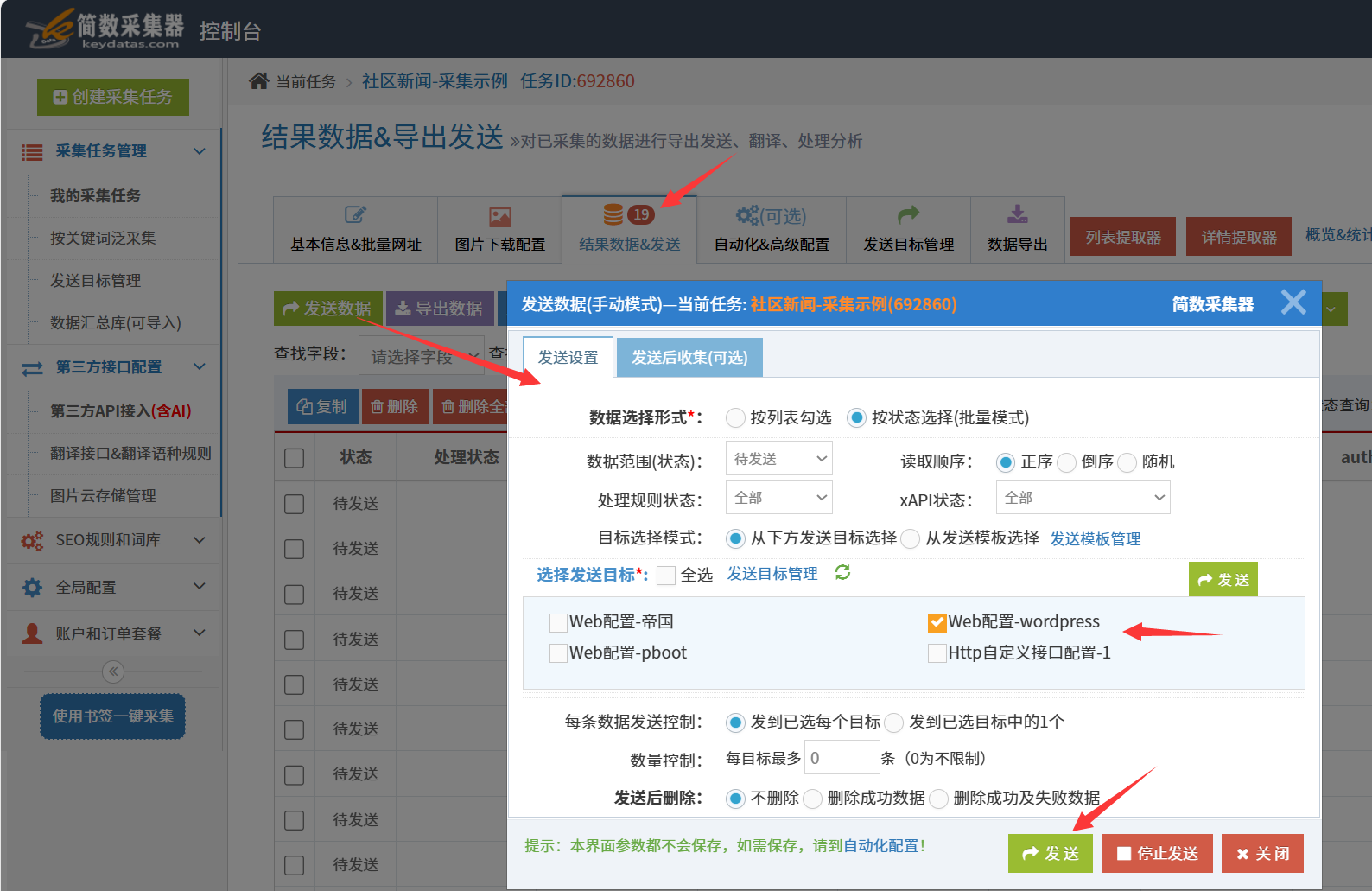
Task: Click the download icon for 数据导出
Action: pyautogui.click(x=1018, y=214)
